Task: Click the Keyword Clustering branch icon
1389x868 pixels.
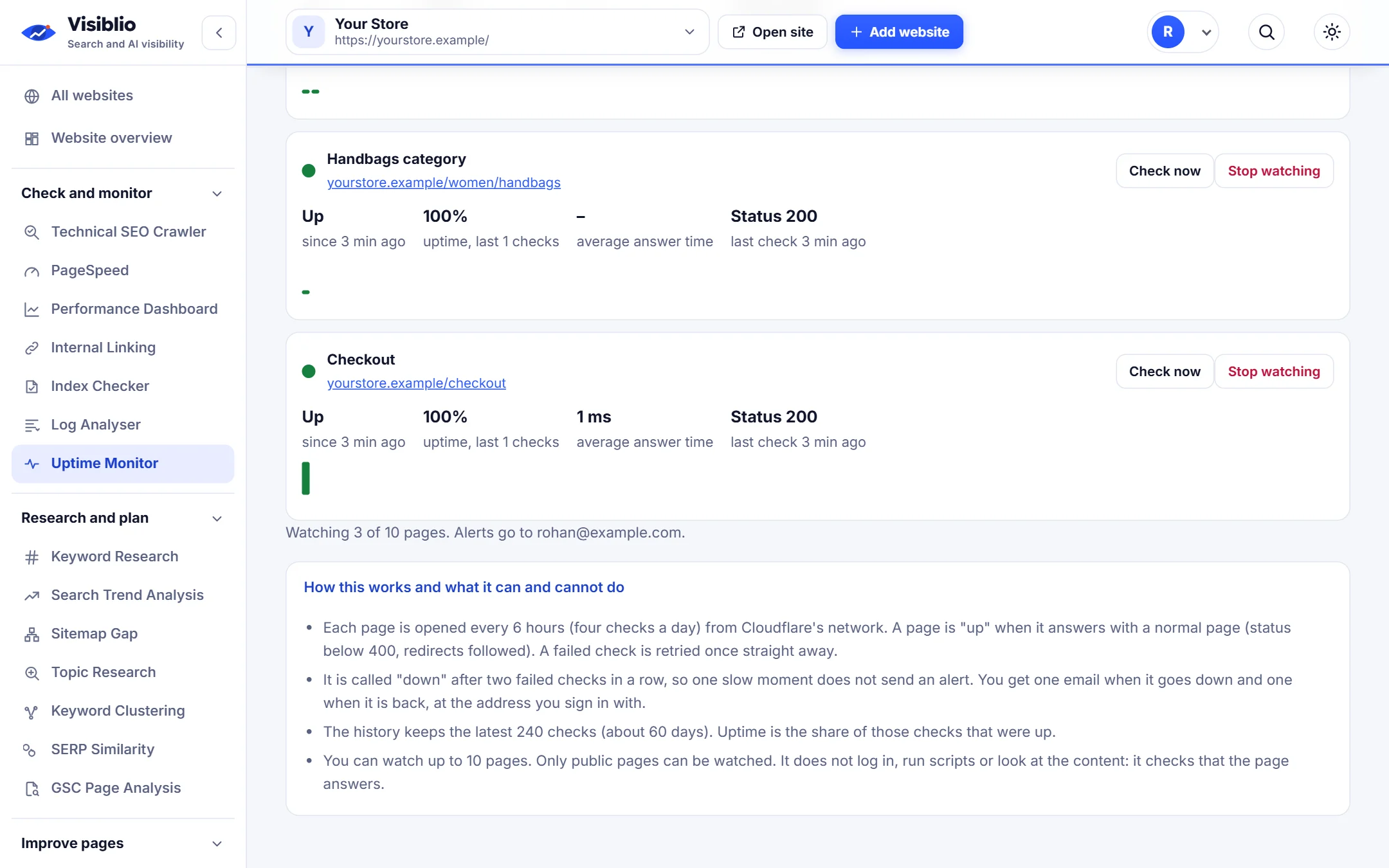Action: (x=32, y=711)
